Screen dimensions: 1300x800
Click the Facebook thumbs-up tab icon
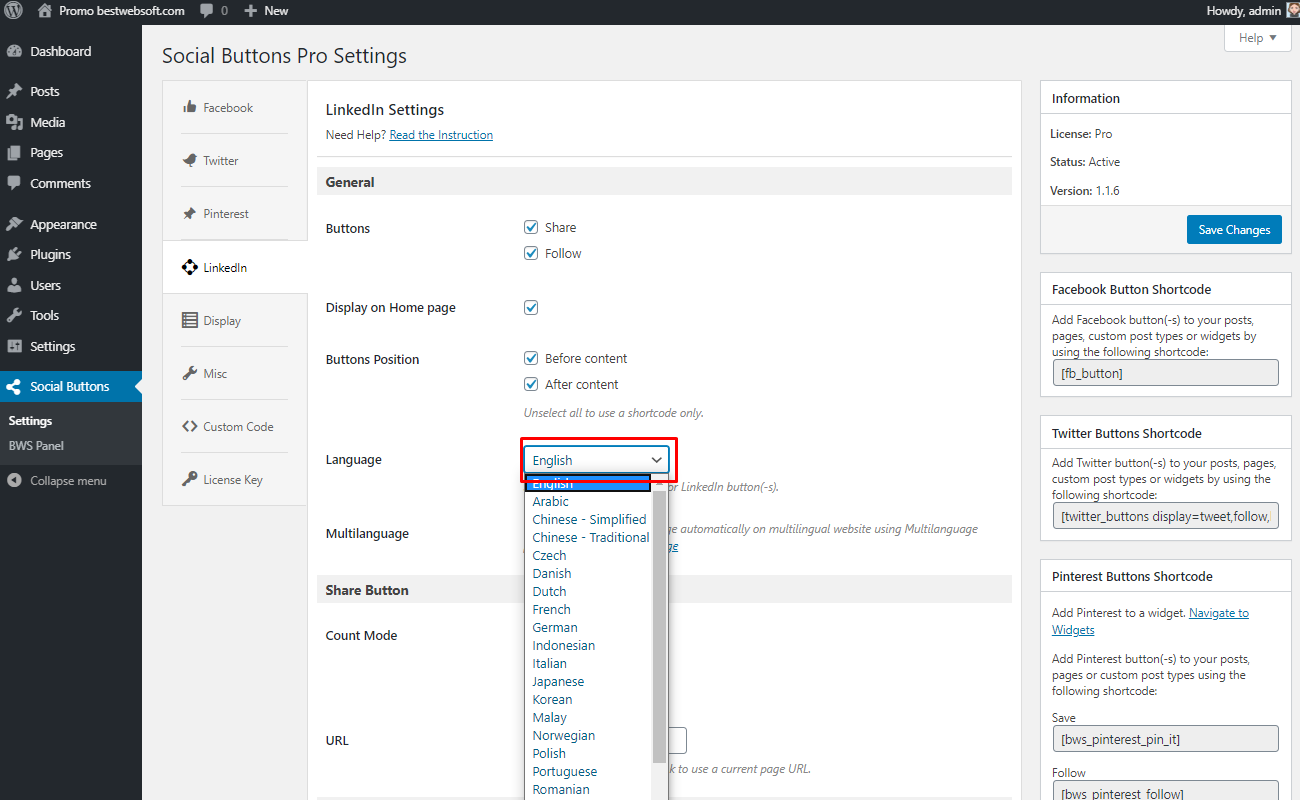(x=189, y=107)
